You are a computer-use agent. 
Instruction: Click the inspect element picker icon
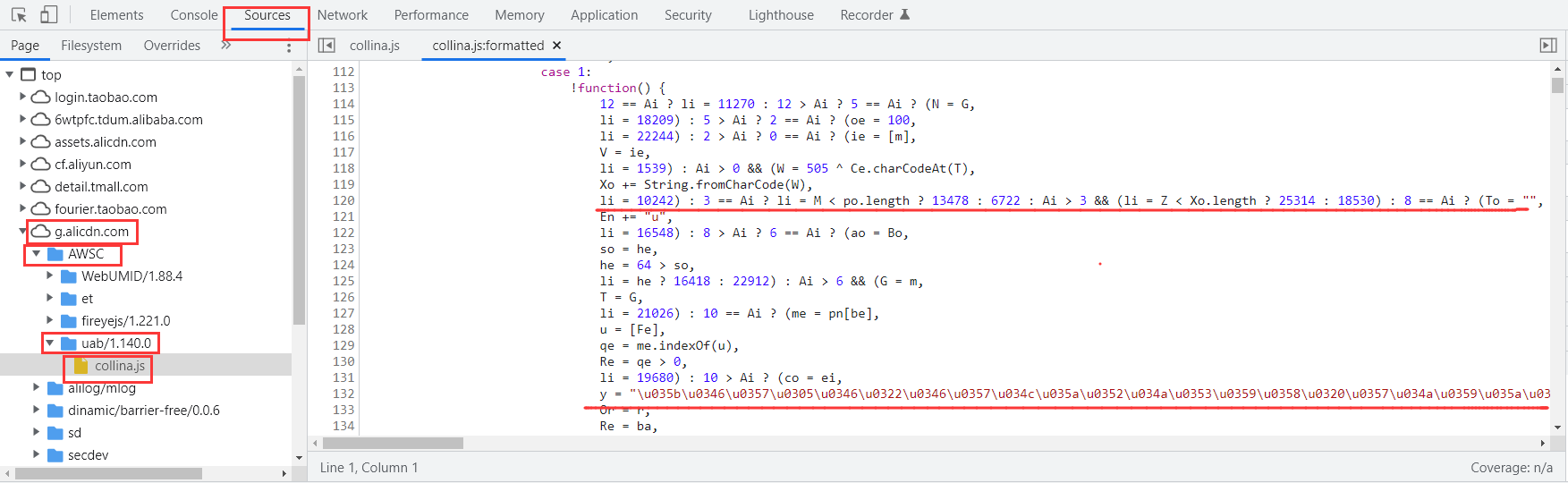[x=19, y=15]
